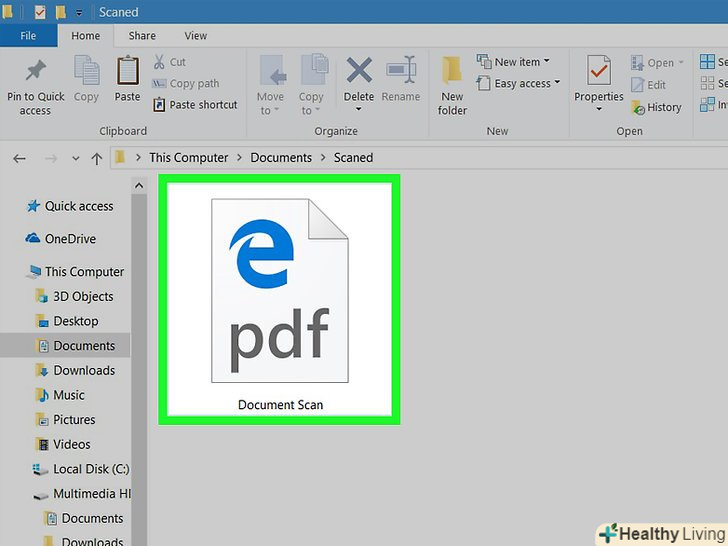Screen dimensions: 728x546
Task: Expand chevron after This Computer in path
Action: coord(240,158)
